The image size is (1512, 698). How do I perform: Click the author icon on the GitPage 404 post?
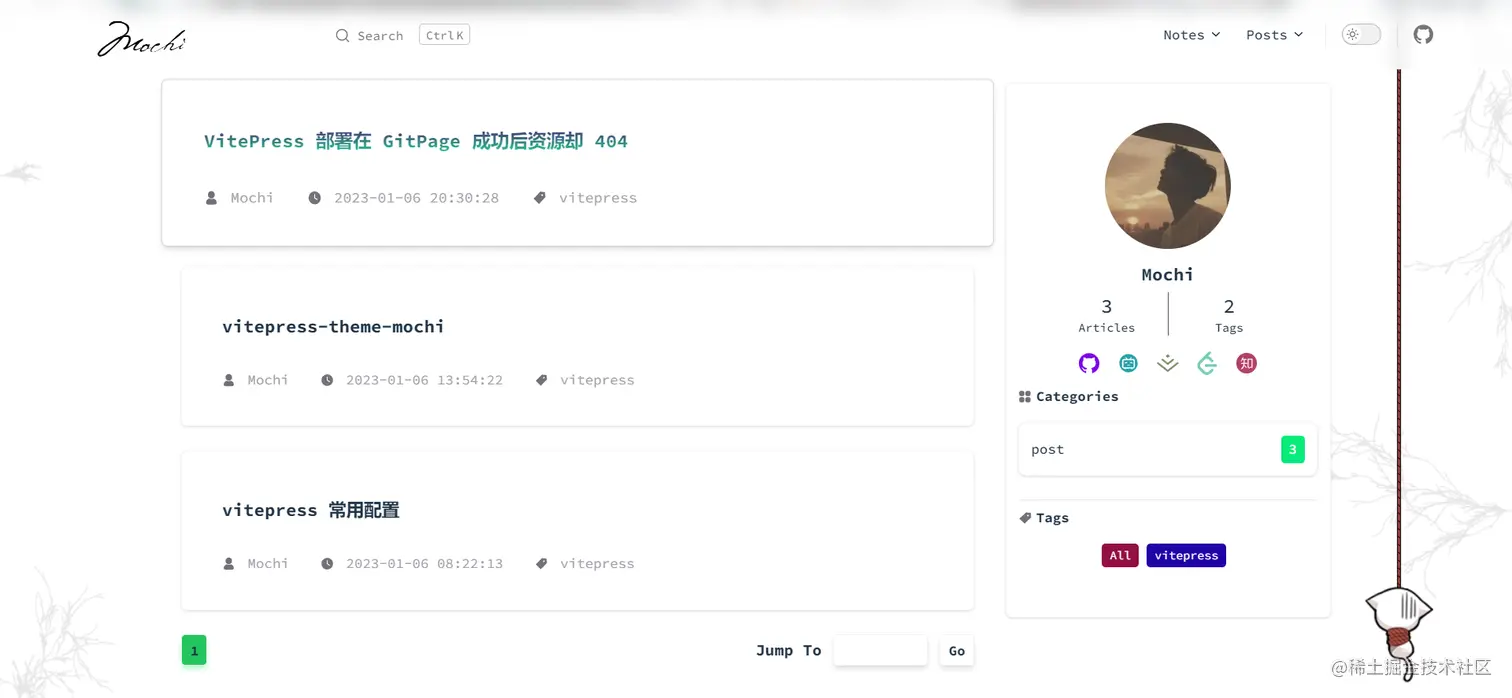pos(211,198)
